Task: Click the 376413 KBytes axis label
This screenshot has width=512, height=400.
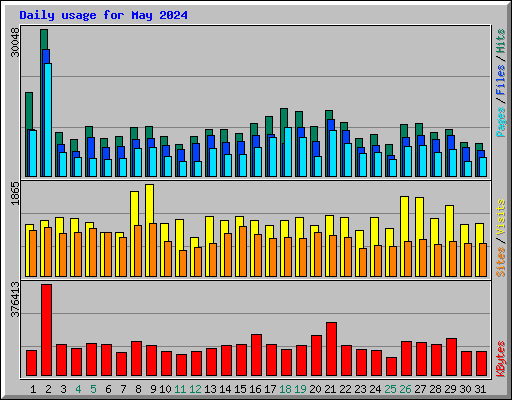Action: tap(15, 299)
